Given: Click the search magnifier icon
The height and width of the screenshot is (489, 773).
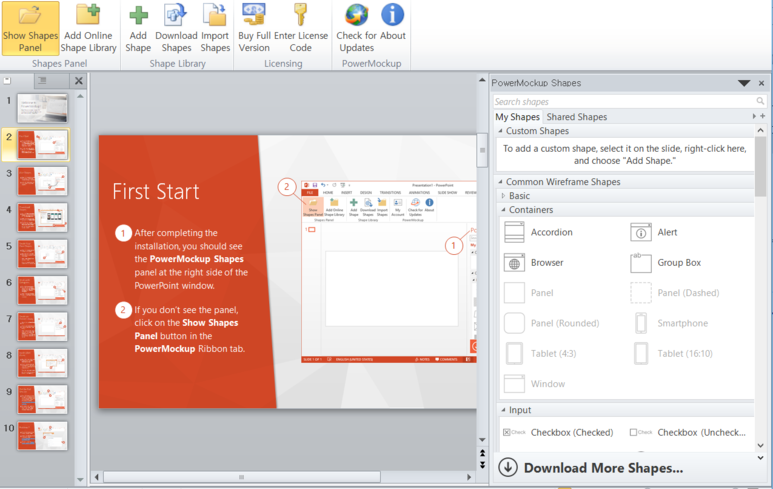Looking at the screenshot, I should click(760, 101).
